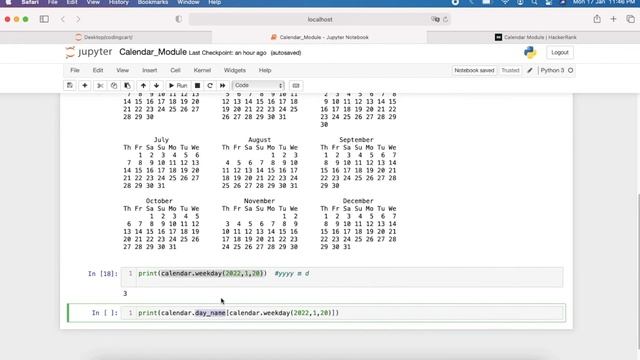
Task: Go forward in Safari history
Action: click(78, 19)
